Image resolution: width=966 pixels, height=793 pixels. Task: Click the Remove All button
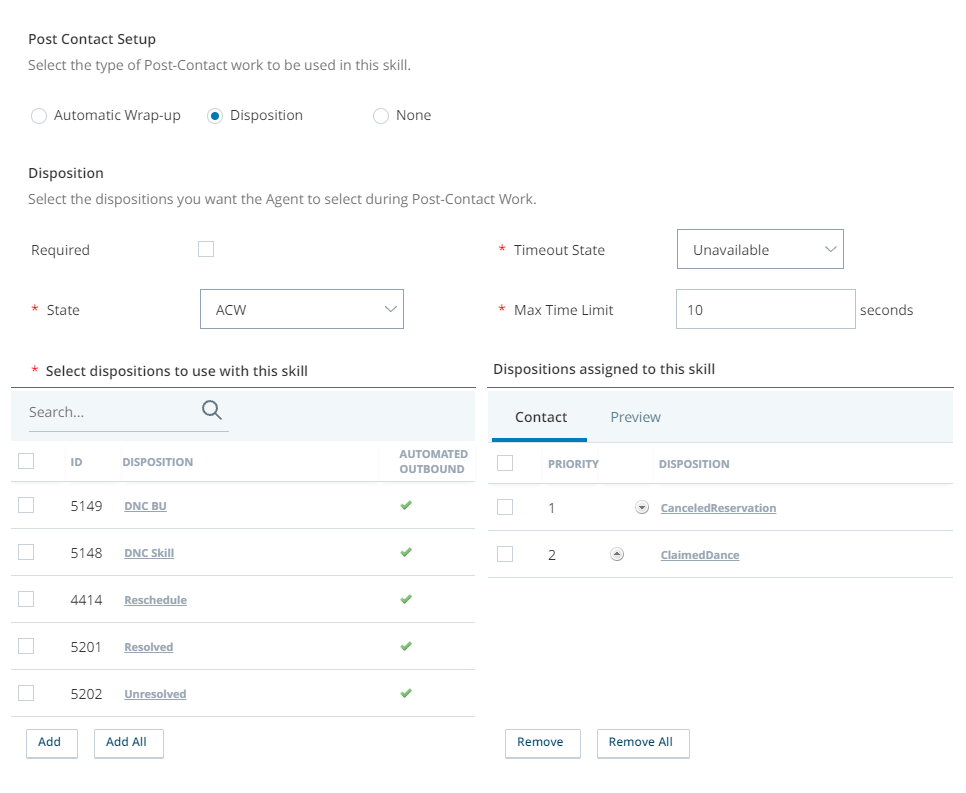643,743
